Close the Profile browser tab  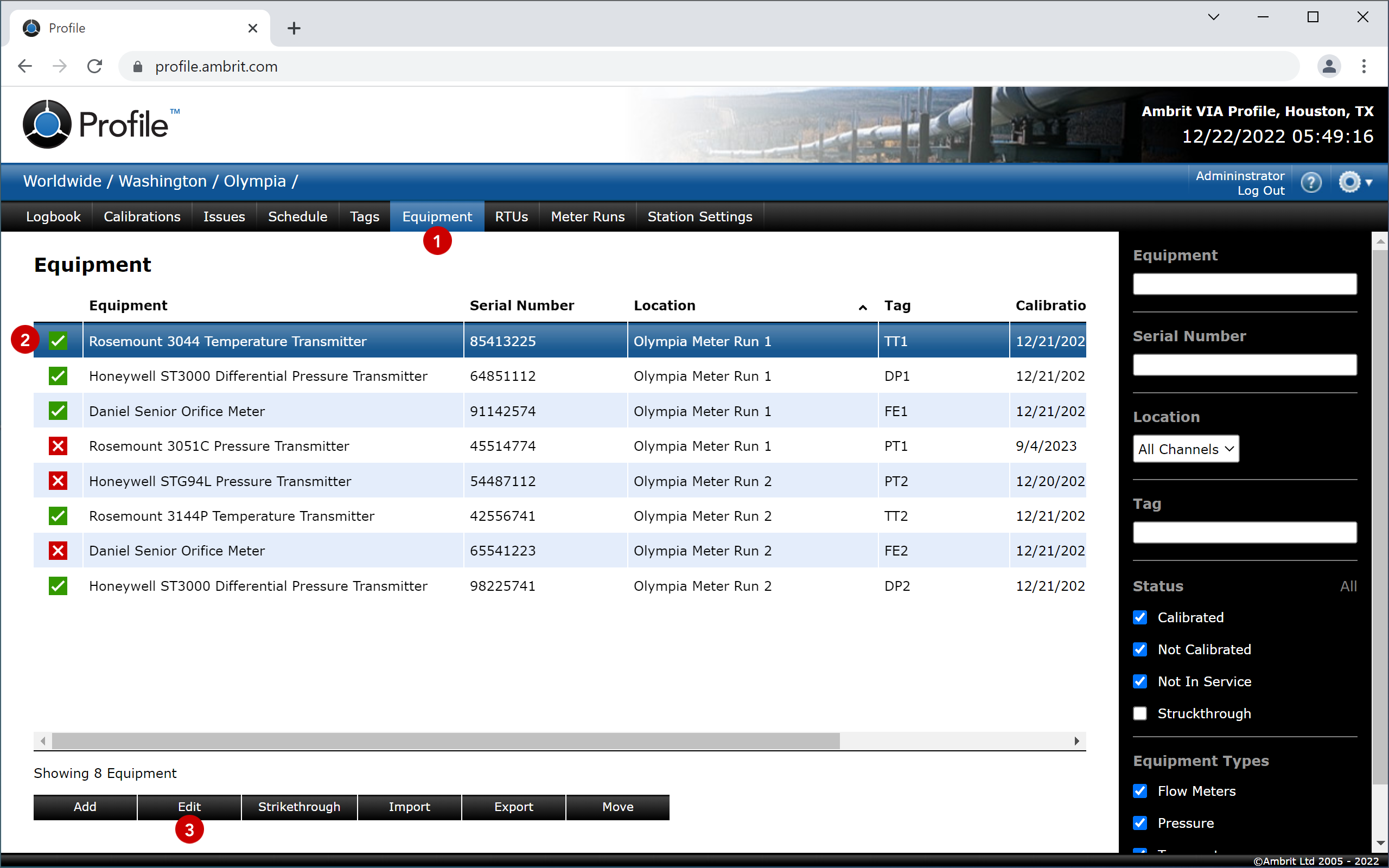[x=252, y=28]
